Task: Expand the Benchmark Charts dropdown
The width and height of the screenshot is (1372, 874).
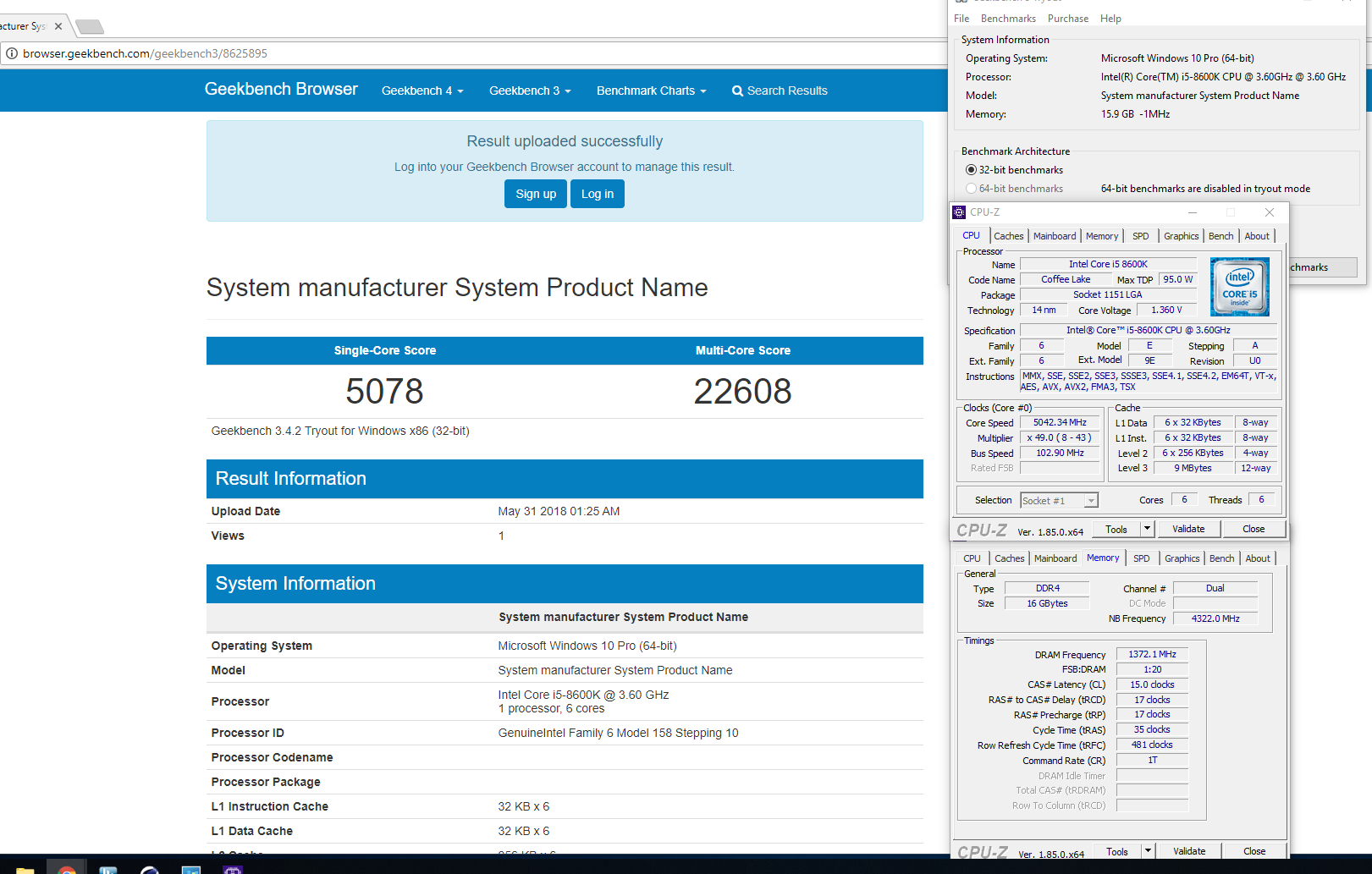Action: click(651, 91)
